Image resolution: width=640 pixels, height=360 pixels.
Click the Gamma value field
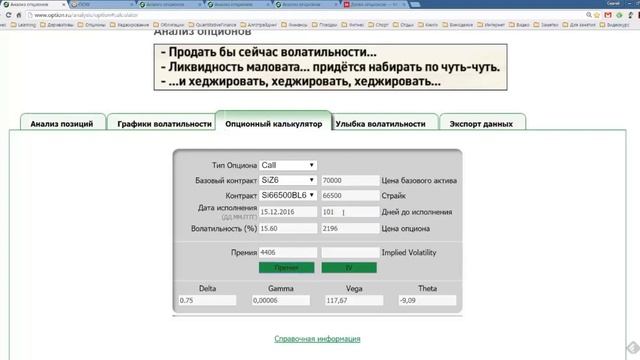click(x=281, y=300)
